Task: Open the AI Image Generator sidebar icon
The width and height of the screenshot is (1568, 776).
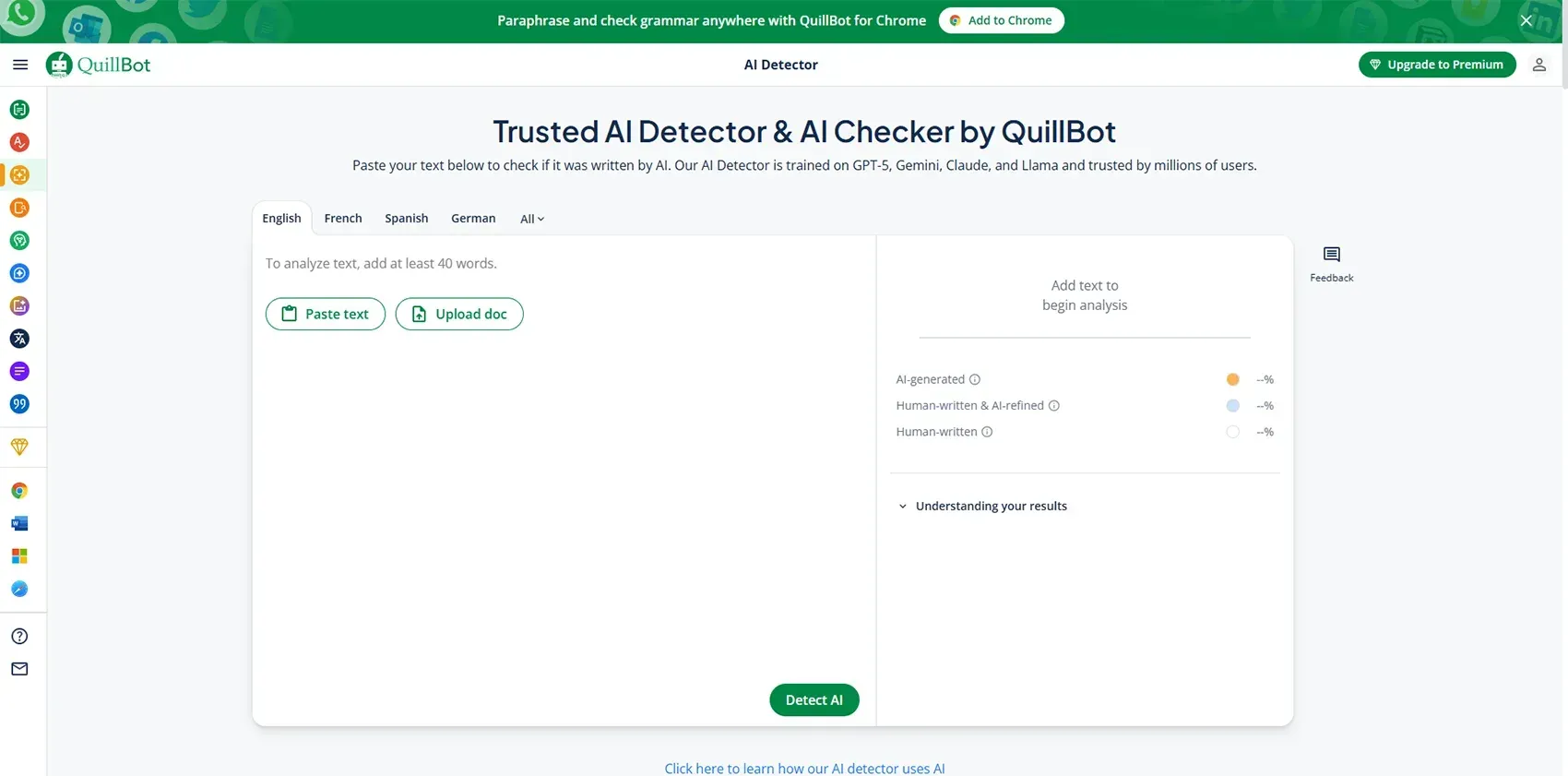Action: pos(19,306)
